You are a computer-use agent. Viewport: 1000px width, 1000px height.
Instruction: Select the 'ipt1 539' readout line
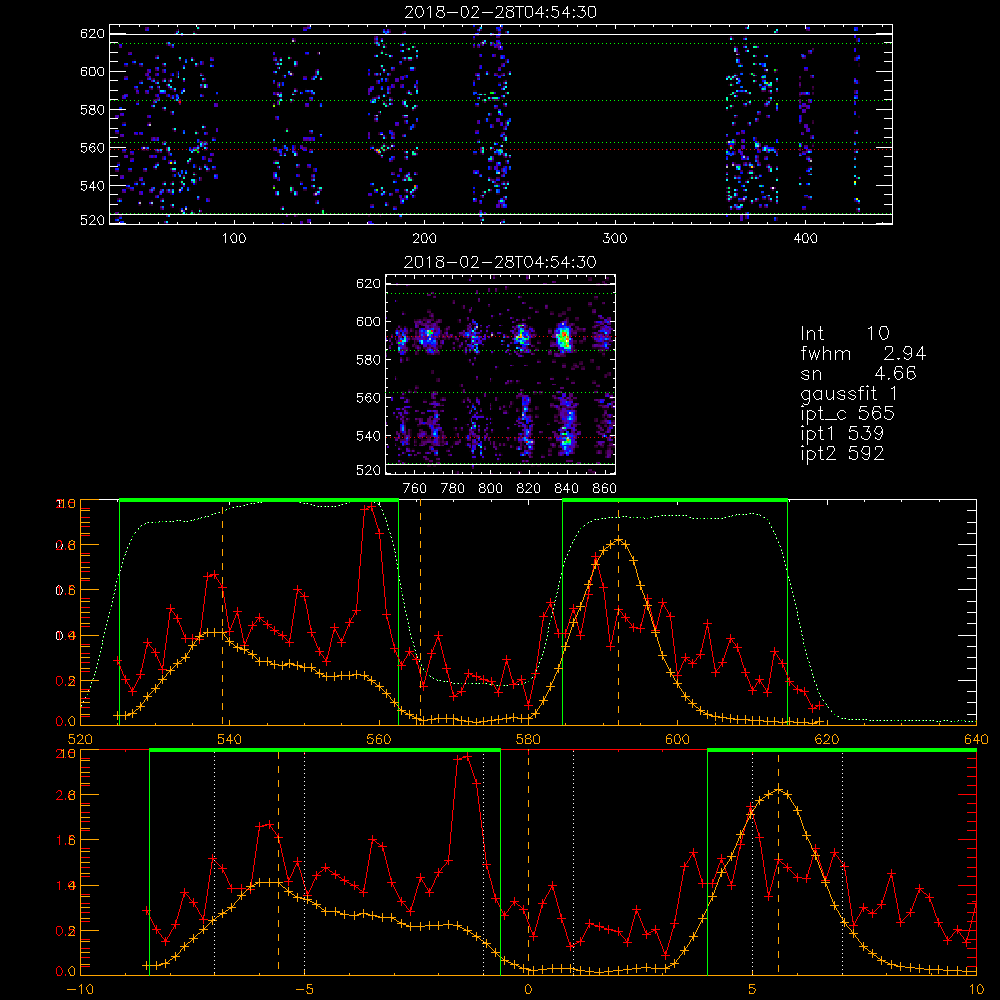click(x=842, y=434)
